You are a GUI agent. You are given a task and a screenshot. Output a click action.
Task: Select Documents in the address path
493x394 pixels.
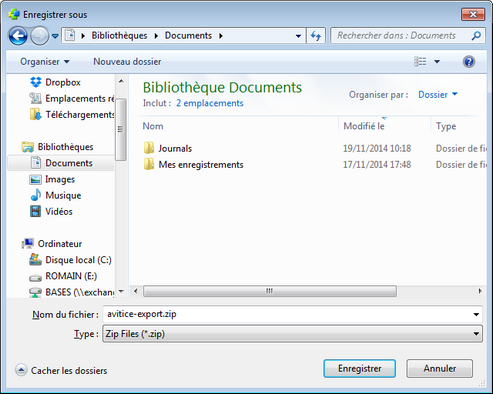(x=188, y=35)
